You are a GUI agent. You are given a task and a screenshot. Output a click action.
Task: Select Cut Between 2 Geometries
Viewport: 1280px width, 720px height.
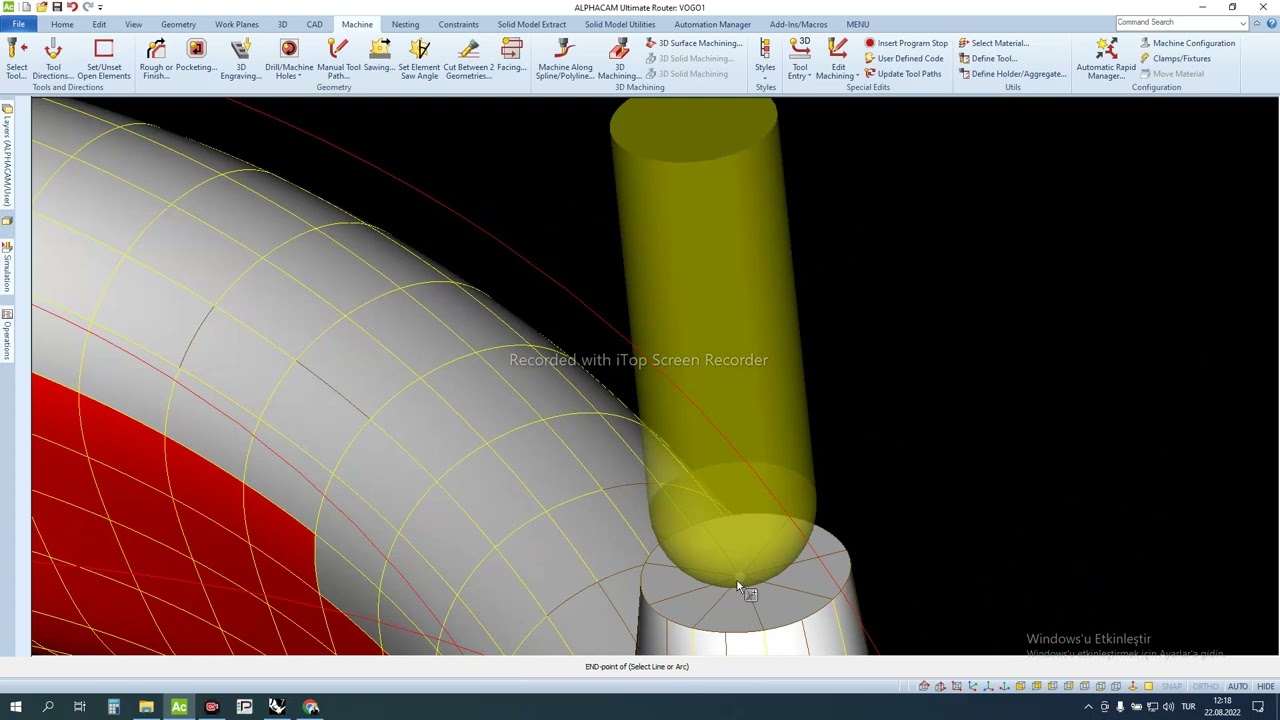pyautogui.click(x=468, y=60)
